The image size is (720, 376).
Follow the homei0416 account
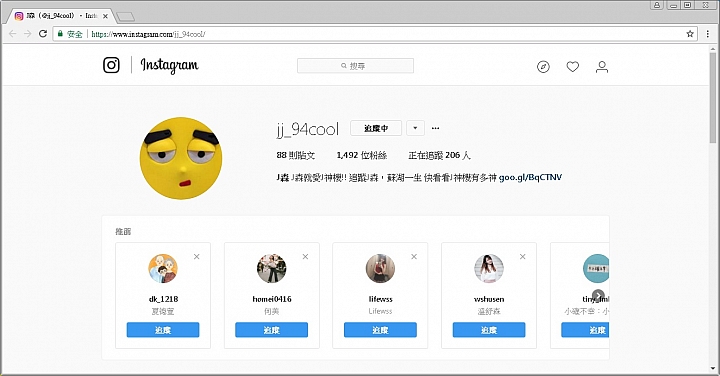pyautogui.click(x=271, y=330)
